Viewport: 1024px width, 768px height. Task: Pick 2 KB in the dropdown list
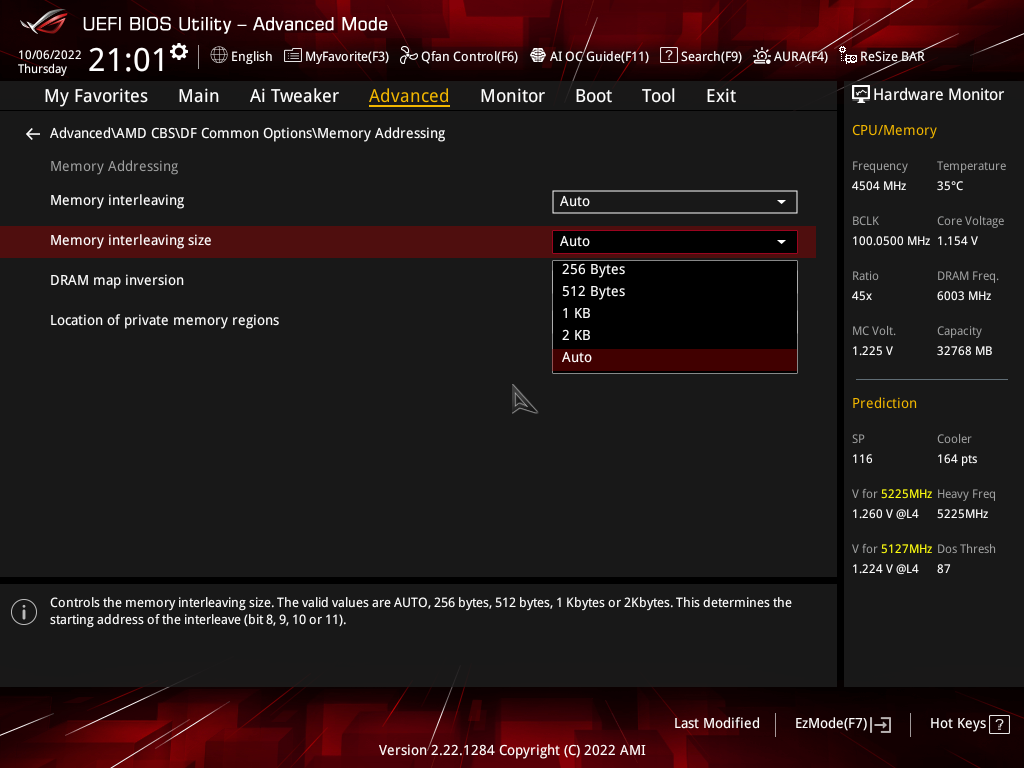coord(576,335)
